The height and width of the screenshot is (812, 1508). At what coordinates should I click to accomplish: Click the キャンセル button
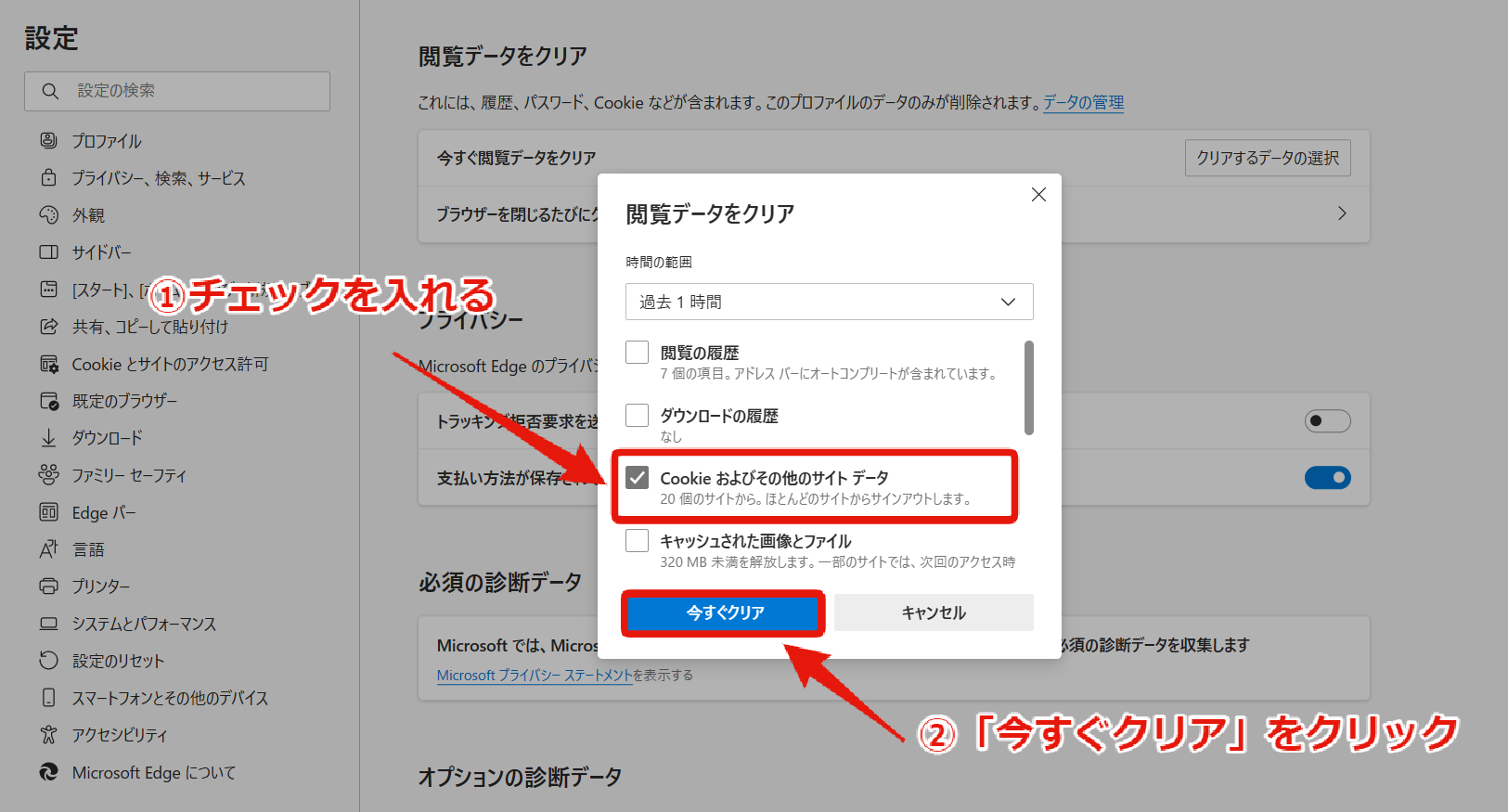point(934,612)
